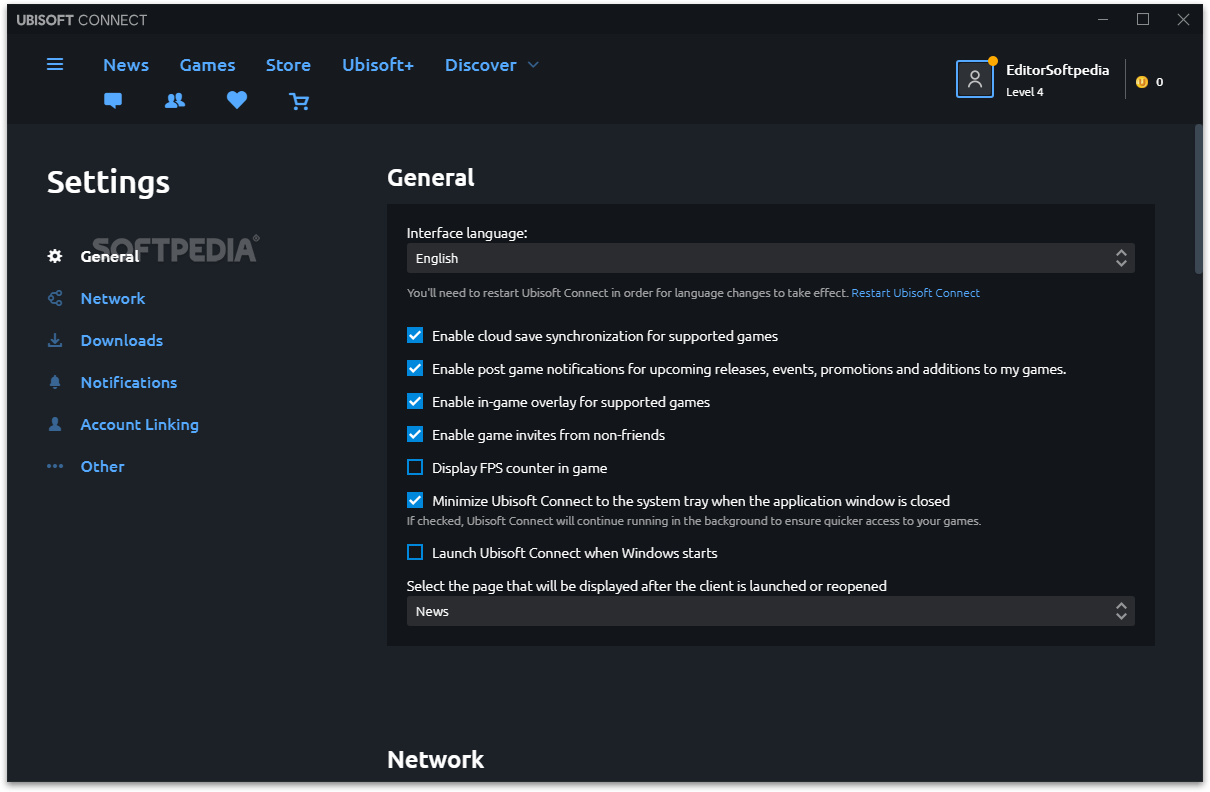
Task: Click the EditorSoftpedia username
Action: pyautogui.click(x=1058, y=70)
